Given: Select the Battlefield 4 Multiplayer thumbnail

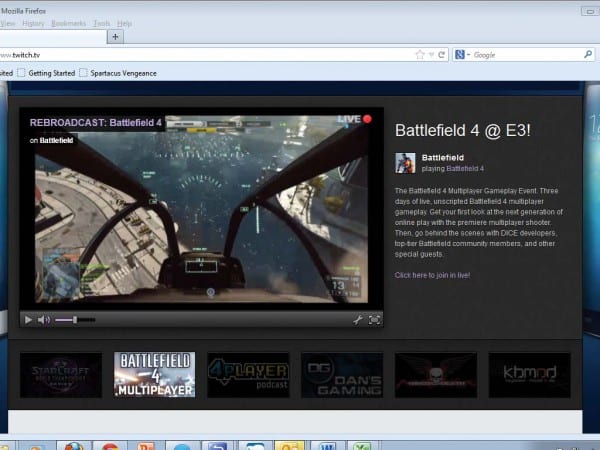Looking at the screenshot, I should click(155, 375).
